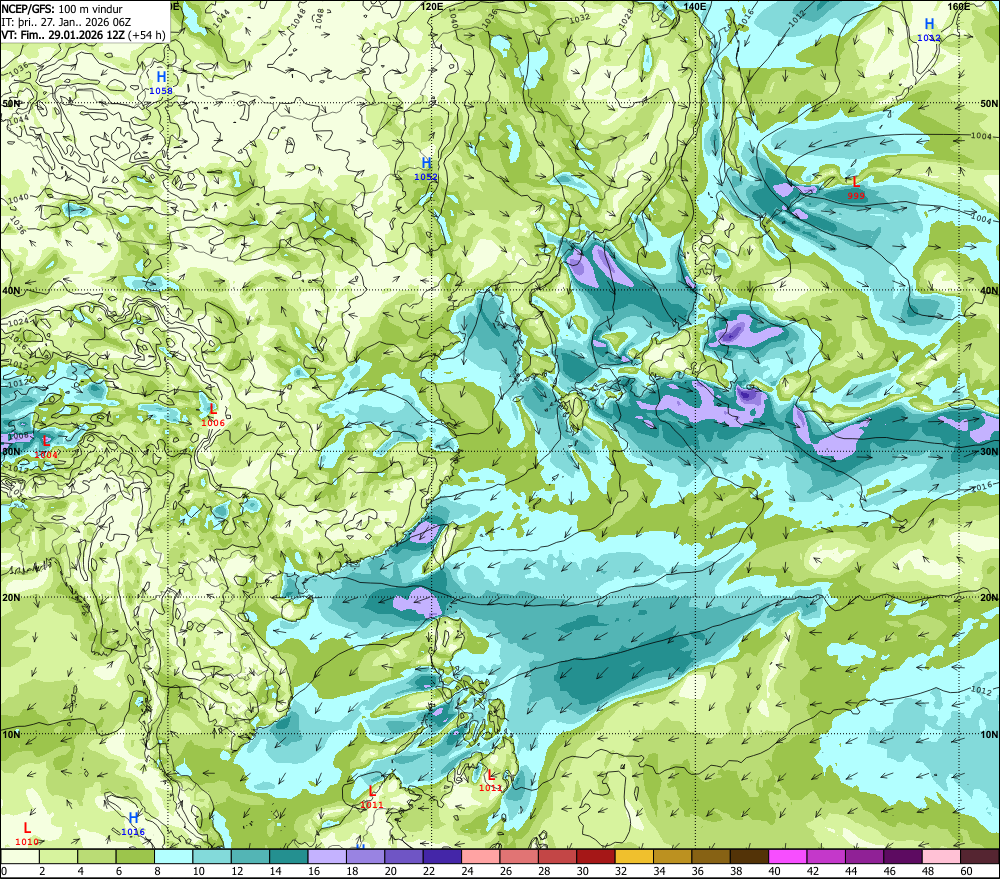
Task: Click the 1032 isobar label at top
Action: point(580,18)
